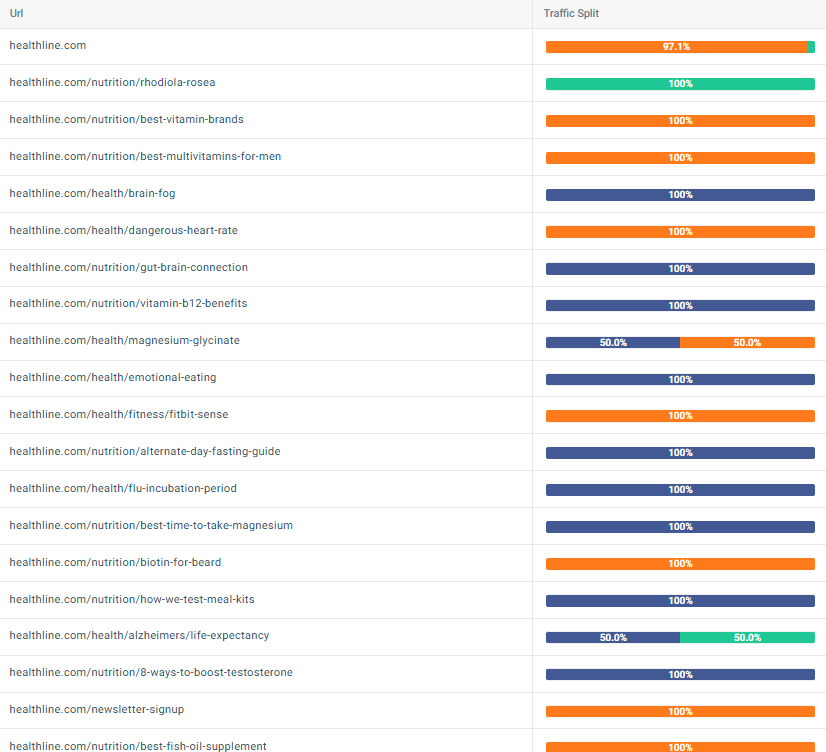Click the blue bar for emotional-eating
The image size is (826, 752).
680,379
